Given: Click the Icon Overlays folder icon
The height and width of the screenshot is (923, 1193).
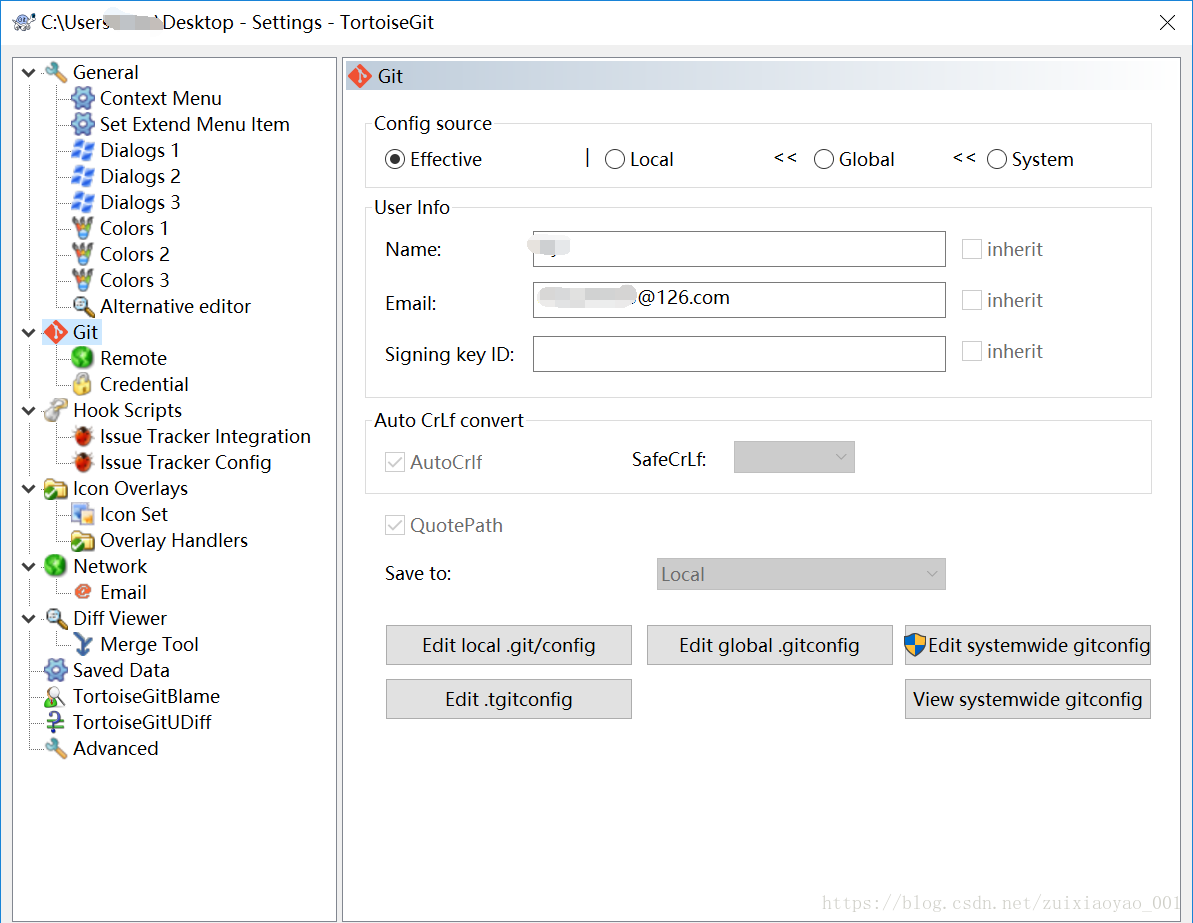Looking at the screenshot, I should (56, 489).
